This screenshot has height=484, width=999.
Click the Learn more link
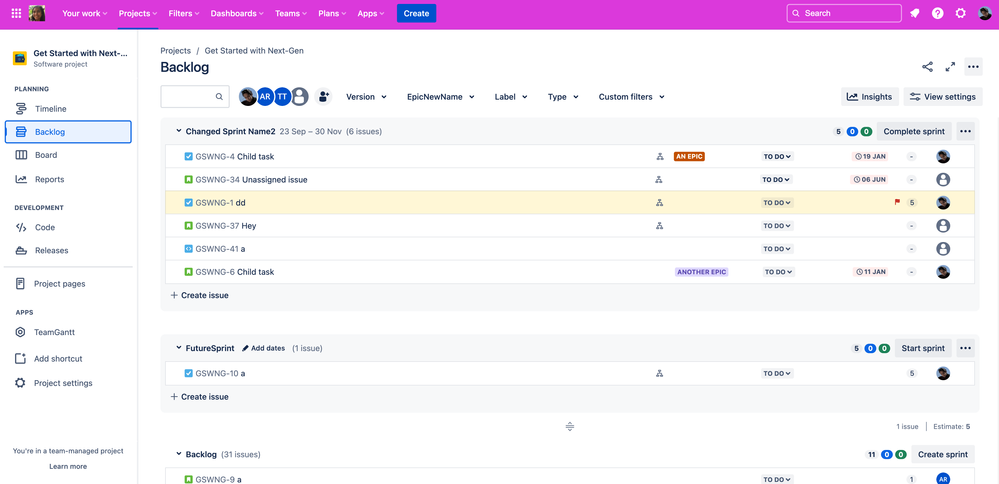pos(68,466)
